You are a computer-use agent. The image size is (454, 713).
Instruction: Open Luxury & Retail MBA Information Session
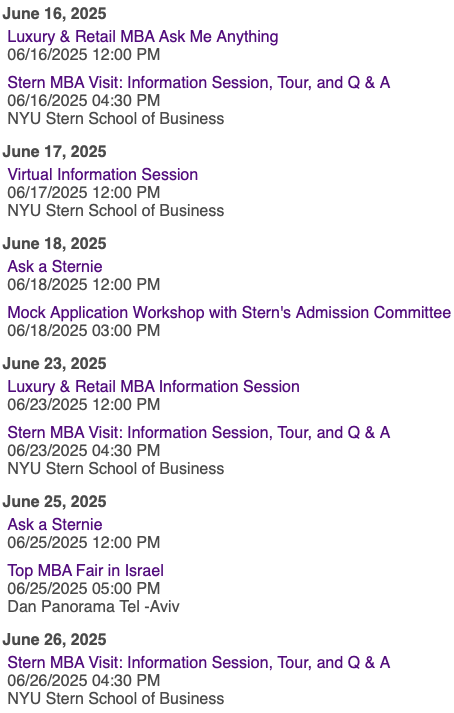pyautogui.click(x=154, y=386)
